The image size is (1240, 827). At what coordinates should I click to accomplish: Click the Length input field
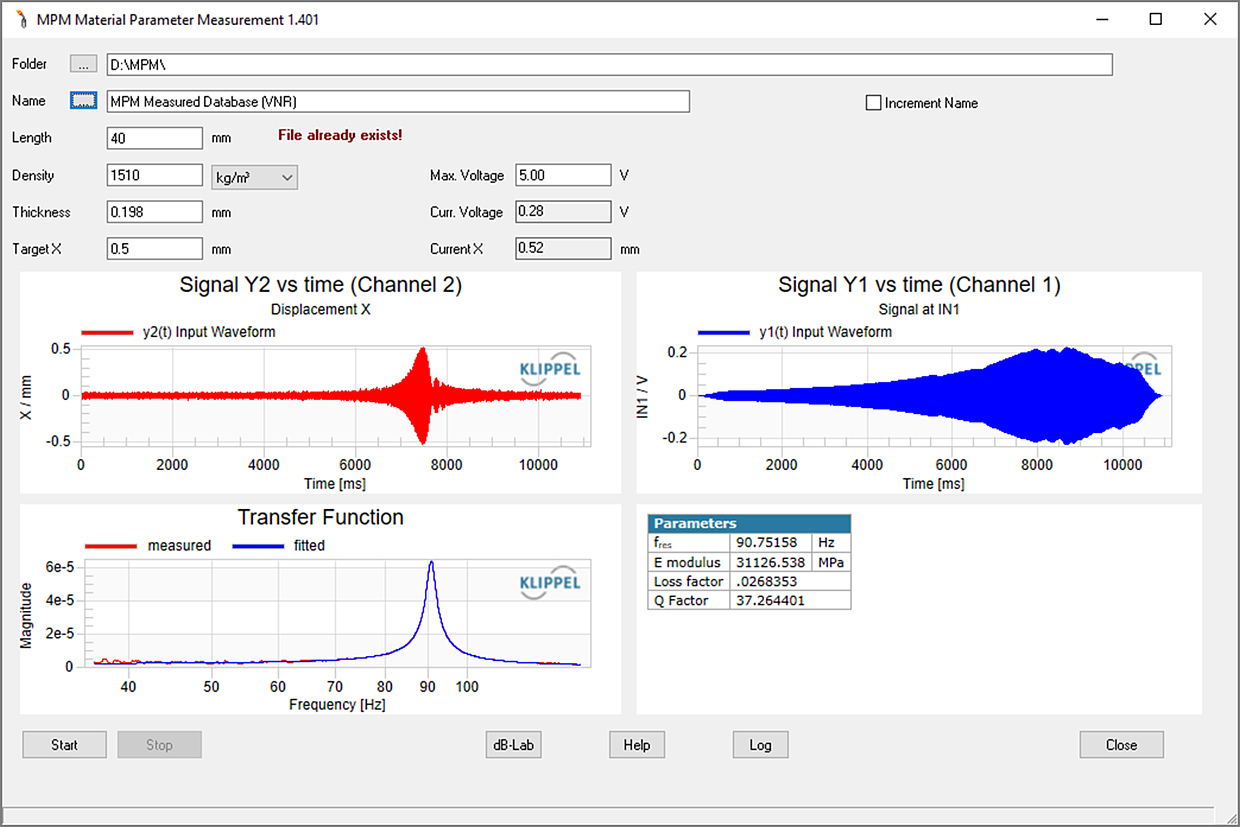[154, 138]
